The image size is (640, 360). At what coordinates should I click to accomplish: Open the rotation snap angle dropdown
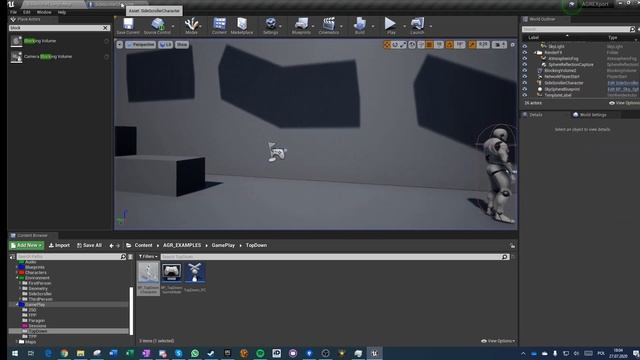(x=460, y=44)
